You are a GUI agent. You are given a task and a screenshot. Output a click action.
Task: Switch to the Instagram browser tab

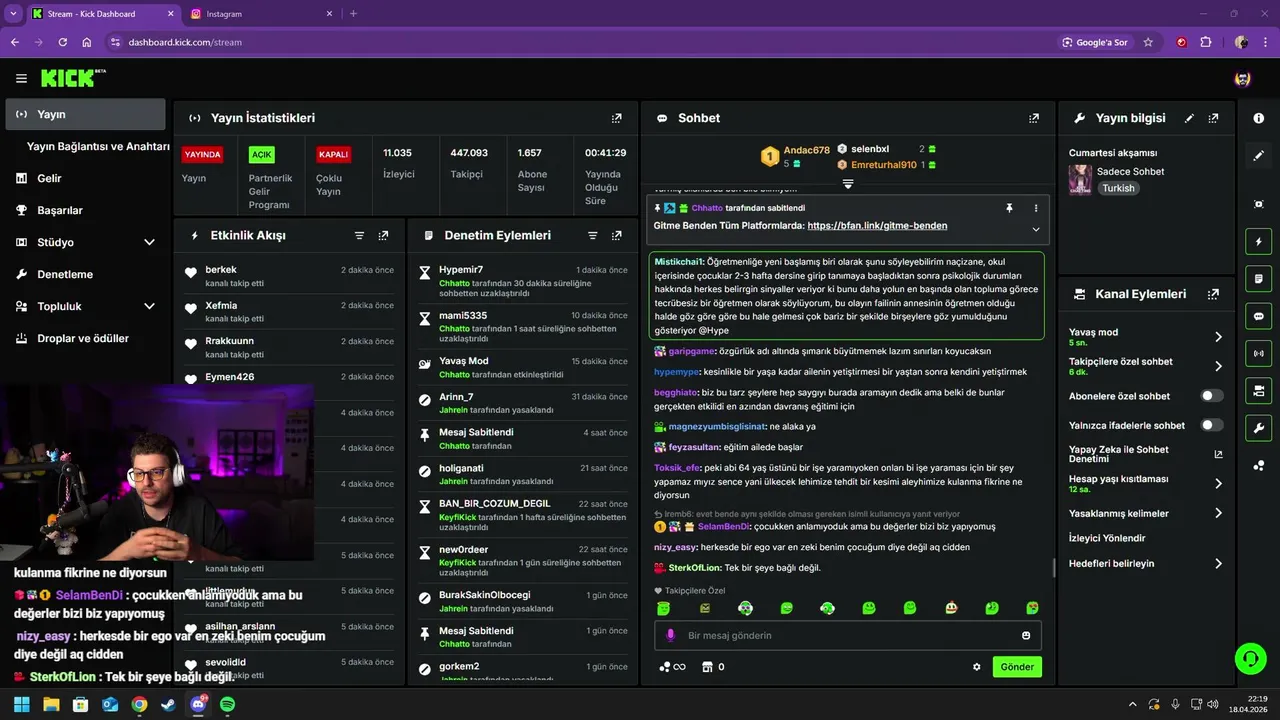260,14
